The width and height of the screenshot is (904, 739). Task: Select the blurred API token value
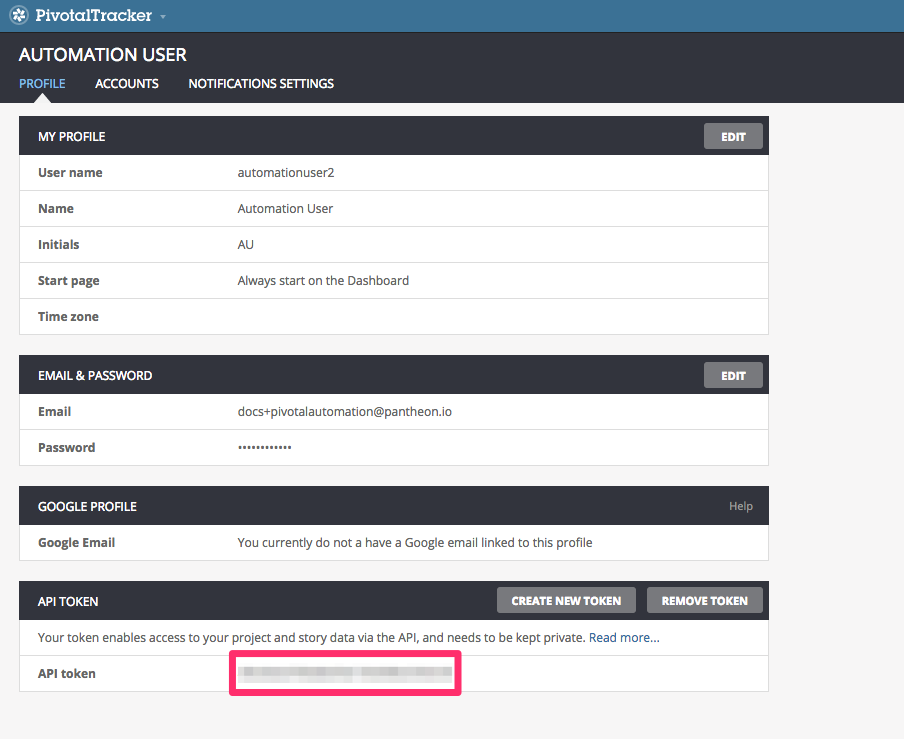[345, 674]
